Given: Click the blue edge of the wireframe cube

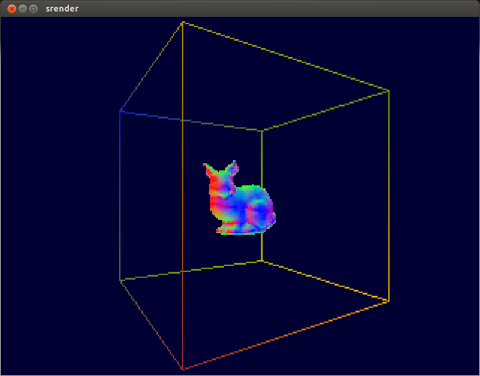Looking at the screenshot, I should [120, 160].
